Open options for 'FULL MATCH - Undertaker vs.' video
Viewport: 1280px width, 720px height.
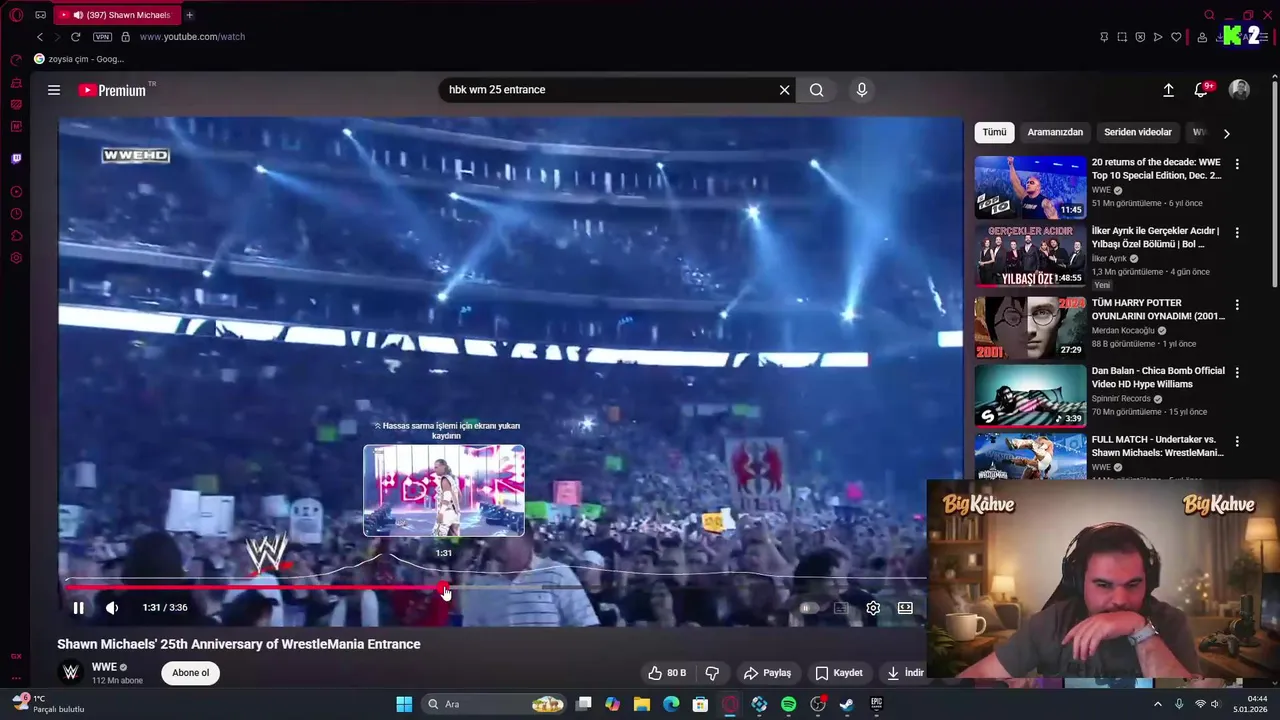[1237, 442]
